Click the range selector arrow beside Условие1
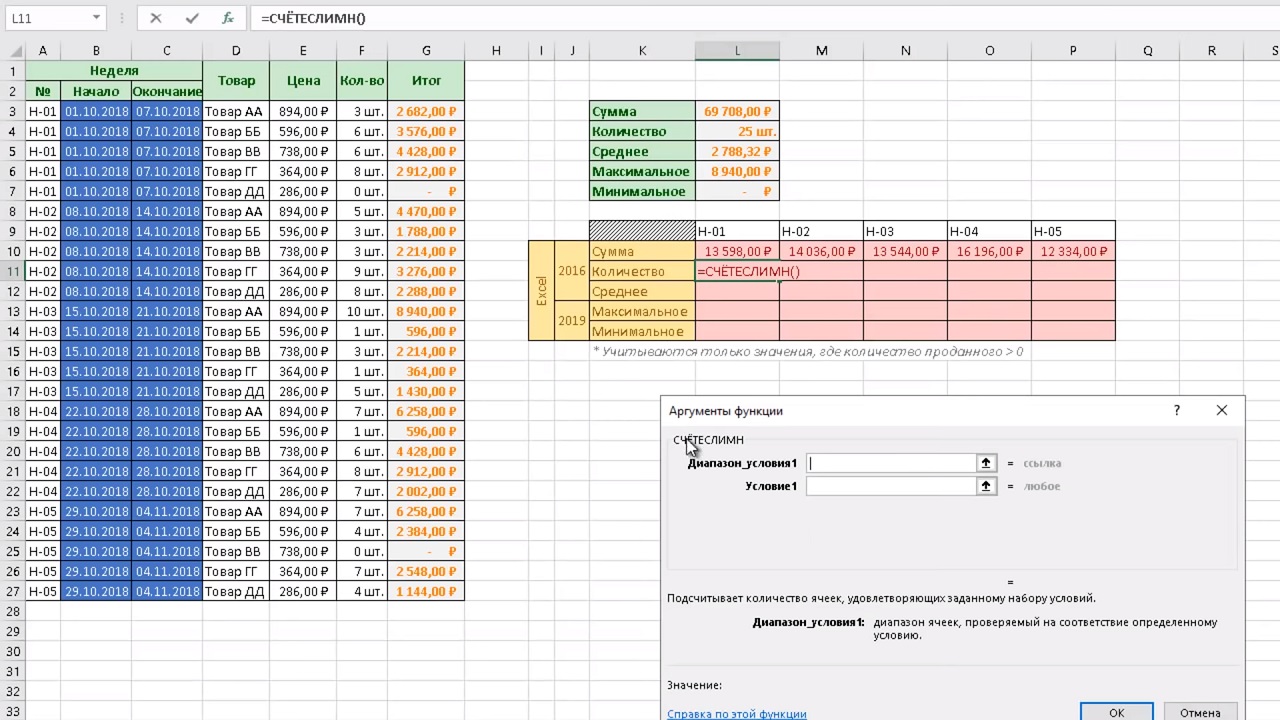Viewport: 1280px width, 720px height. click(986, 486)
